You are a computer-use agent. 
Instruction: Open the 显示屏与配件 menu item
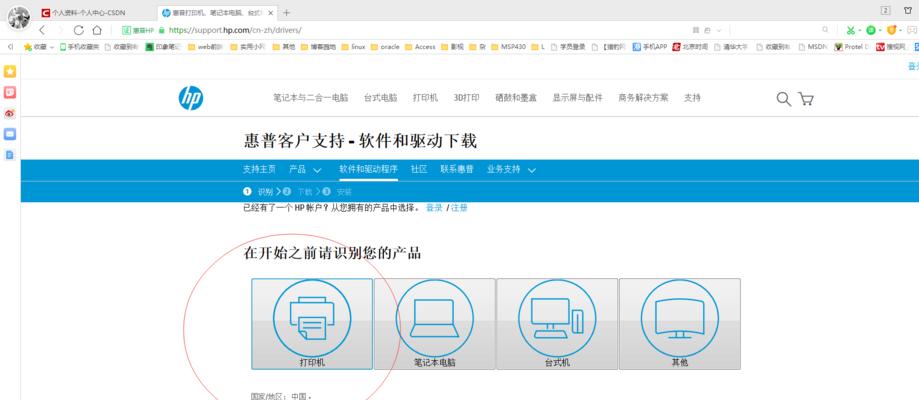point(577,98)
